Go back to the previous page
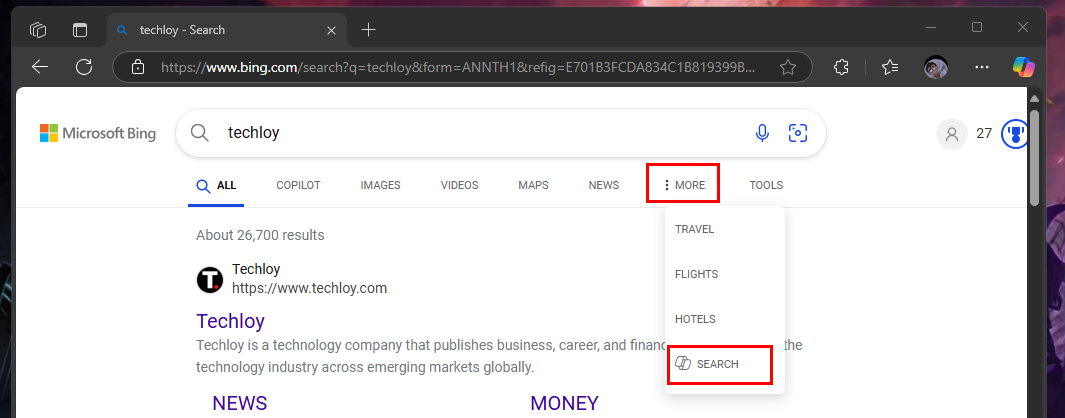 [x=40, y=67]
